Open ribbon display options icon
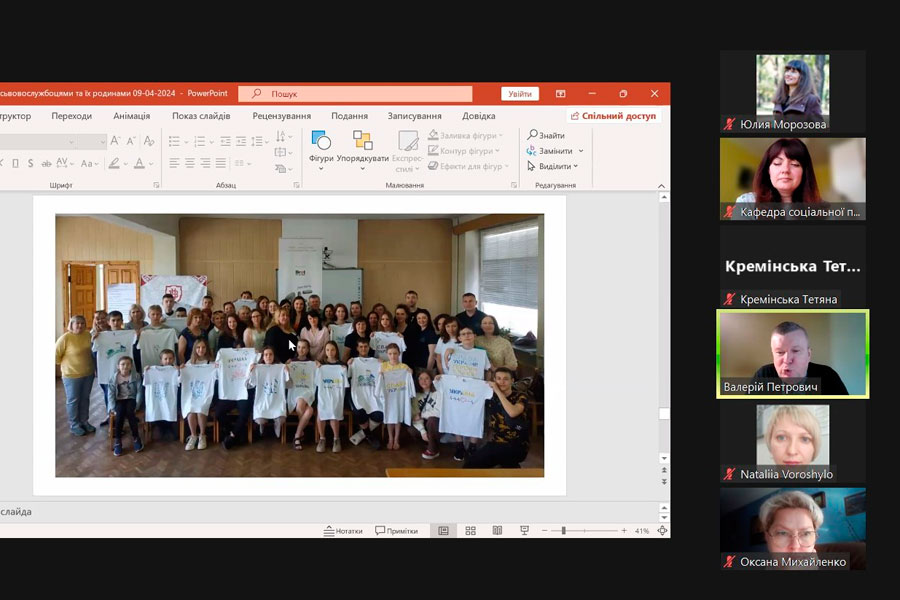This screenshot has width=900, height=600. [x=561, y=94]
